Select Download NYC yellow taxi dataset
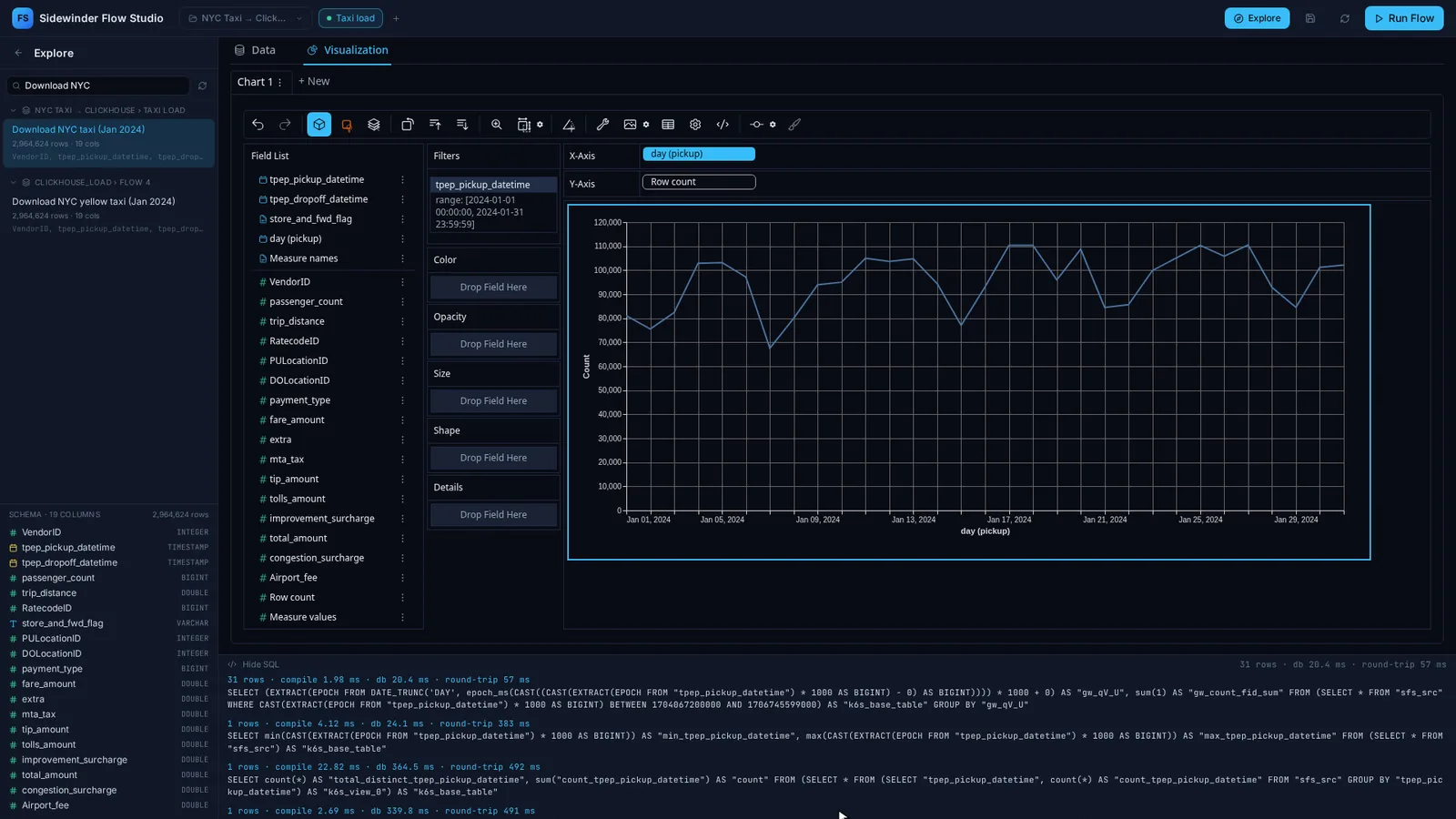Image resolution: width=1456 pixels, height=819 pixels. coord(108,215)
